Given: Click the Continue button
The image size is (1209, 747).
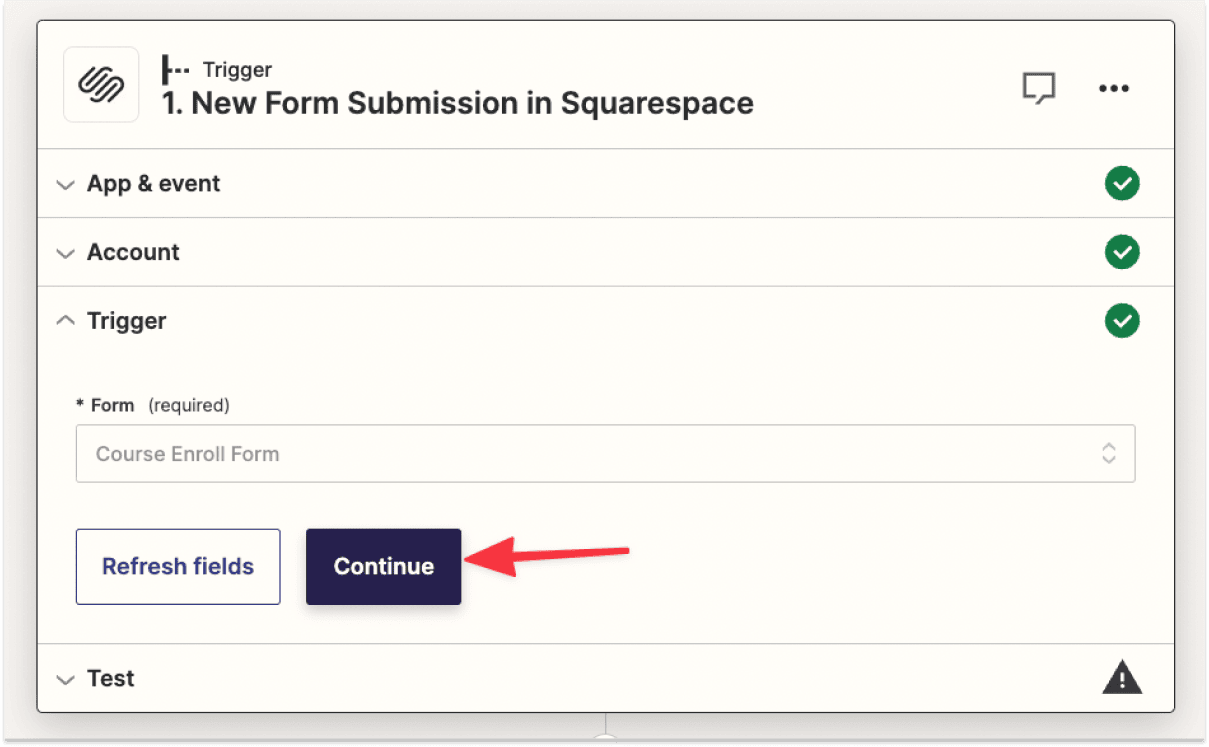Looking at the screenshot, I should tap(383, 566).
